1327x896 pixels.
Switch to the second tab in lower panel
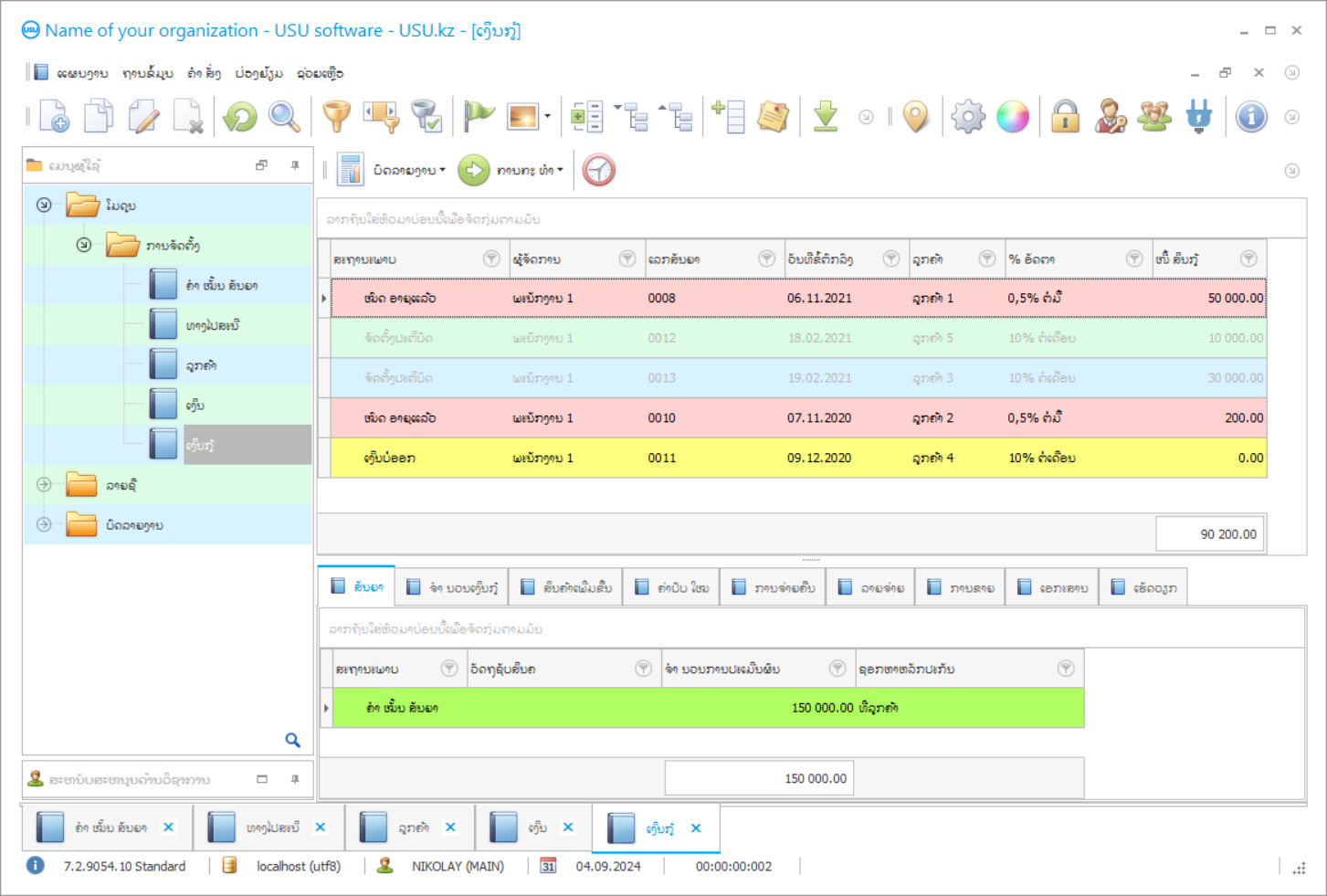[x=453, y=587]
